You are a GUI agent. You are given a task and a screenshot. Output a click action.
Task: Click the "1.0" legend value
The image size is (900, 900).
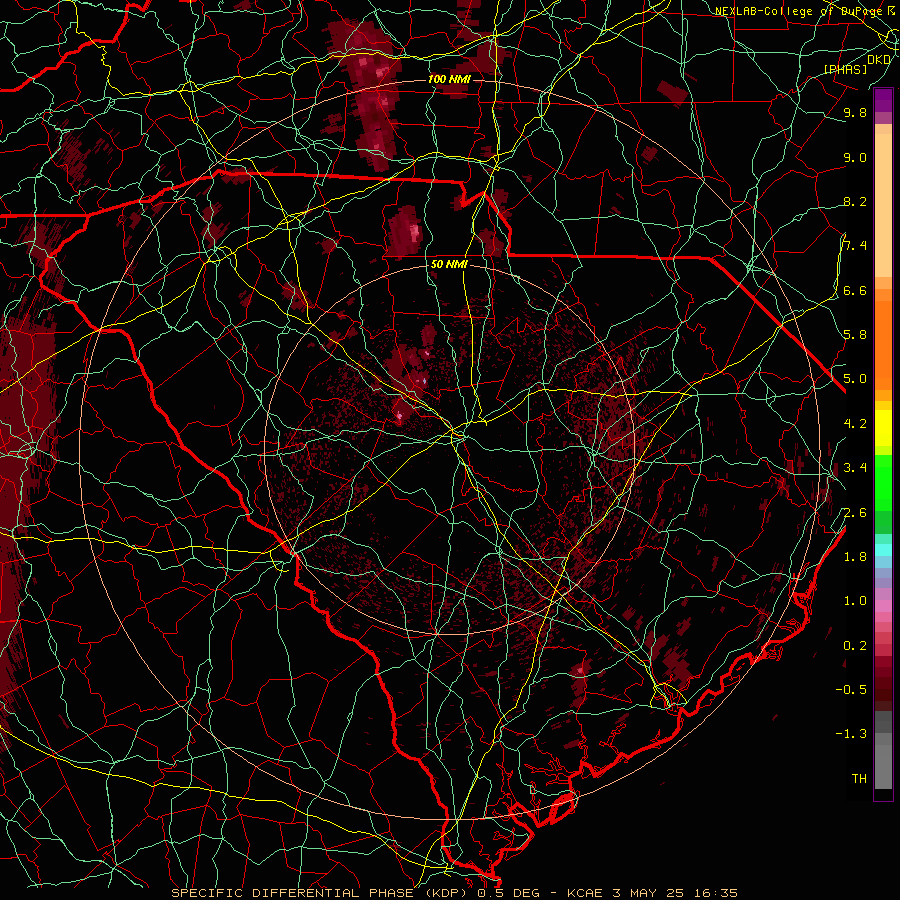pyautogui.click(x=855, y=601)
